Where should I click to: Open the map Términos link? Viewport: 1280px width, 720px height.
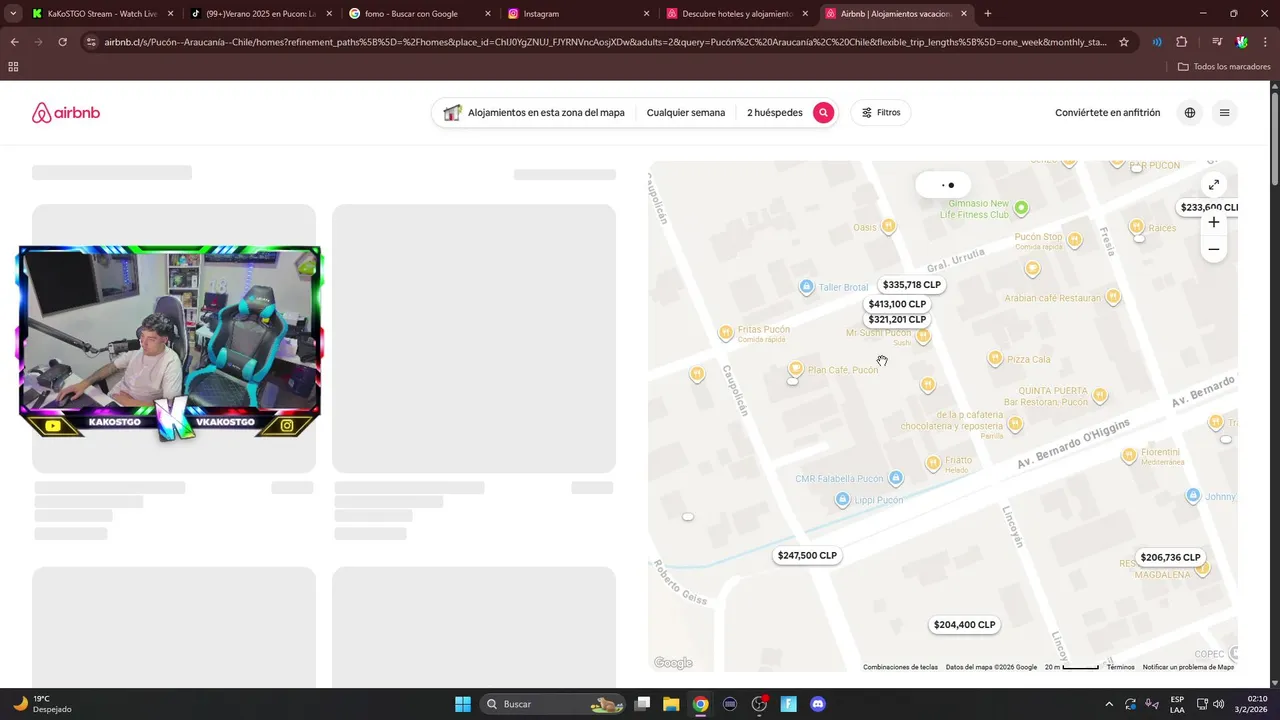[1120, 667]
